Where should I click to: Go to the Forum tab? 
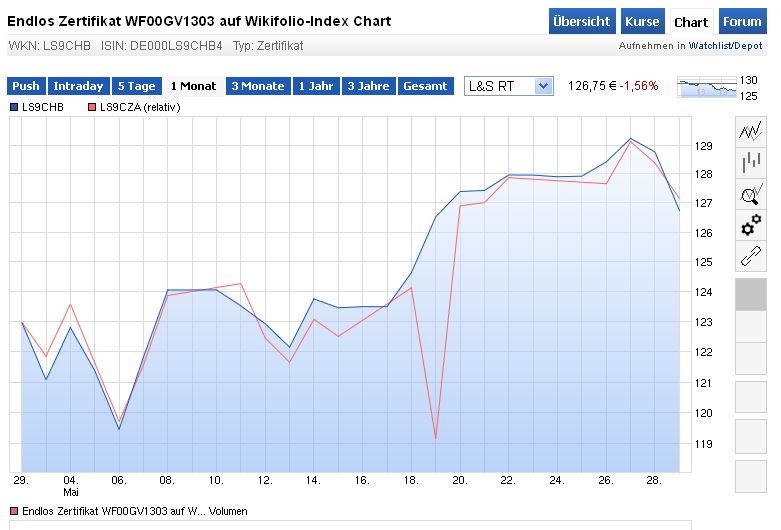pos(742,21)
